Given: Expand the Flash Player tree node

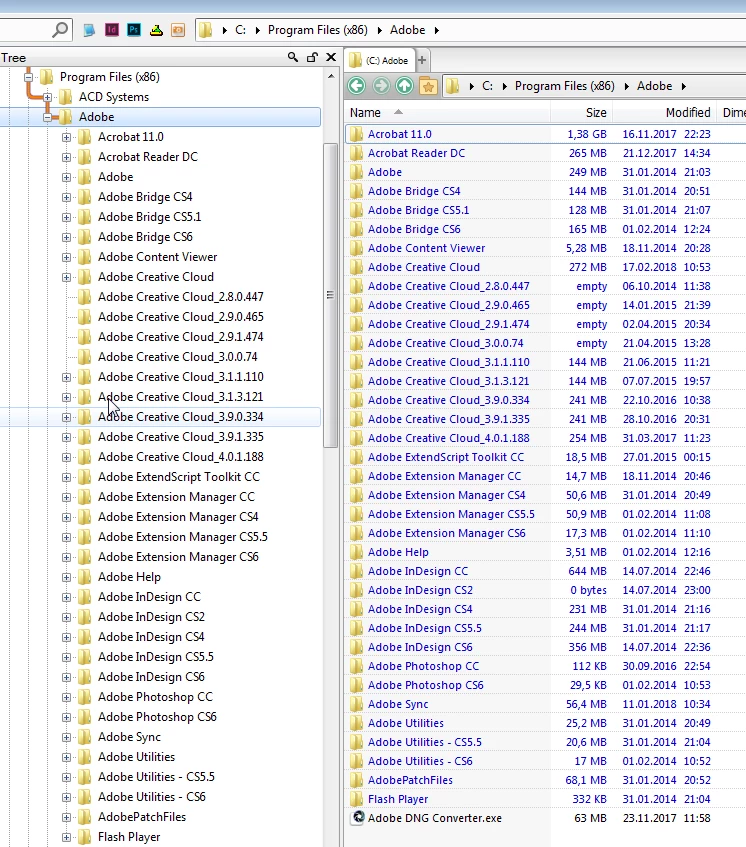Looking at the screenshot, I should point(66,837).
